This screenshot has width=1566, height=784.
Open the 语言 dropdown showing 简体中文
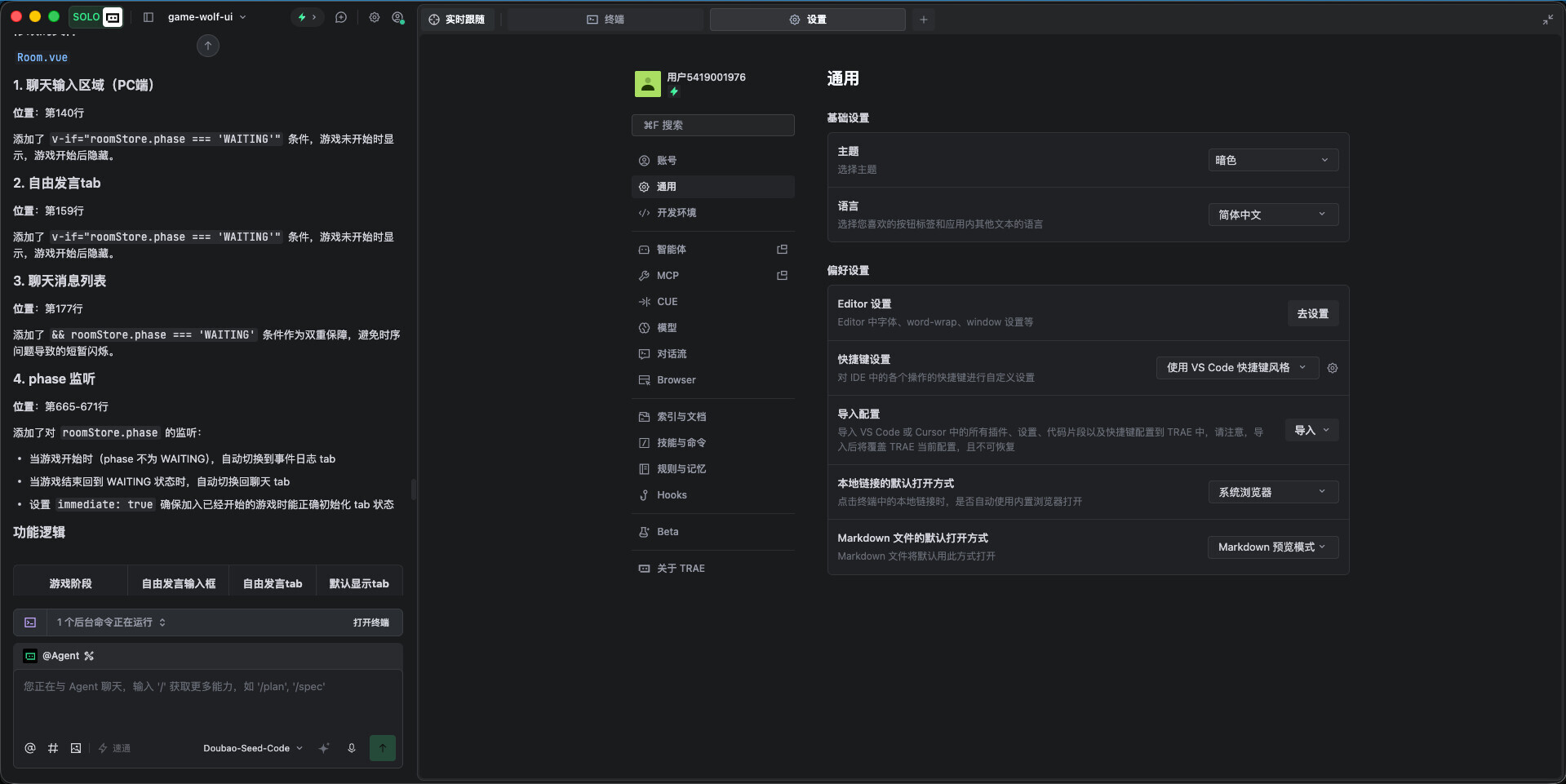tap(1273, 215)
